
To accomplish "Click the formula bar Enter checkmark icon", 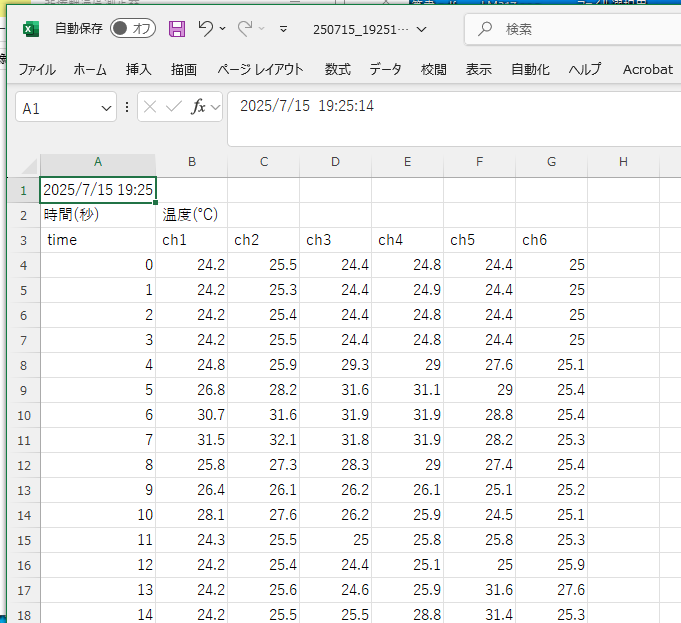I will (x=174, y=107).
